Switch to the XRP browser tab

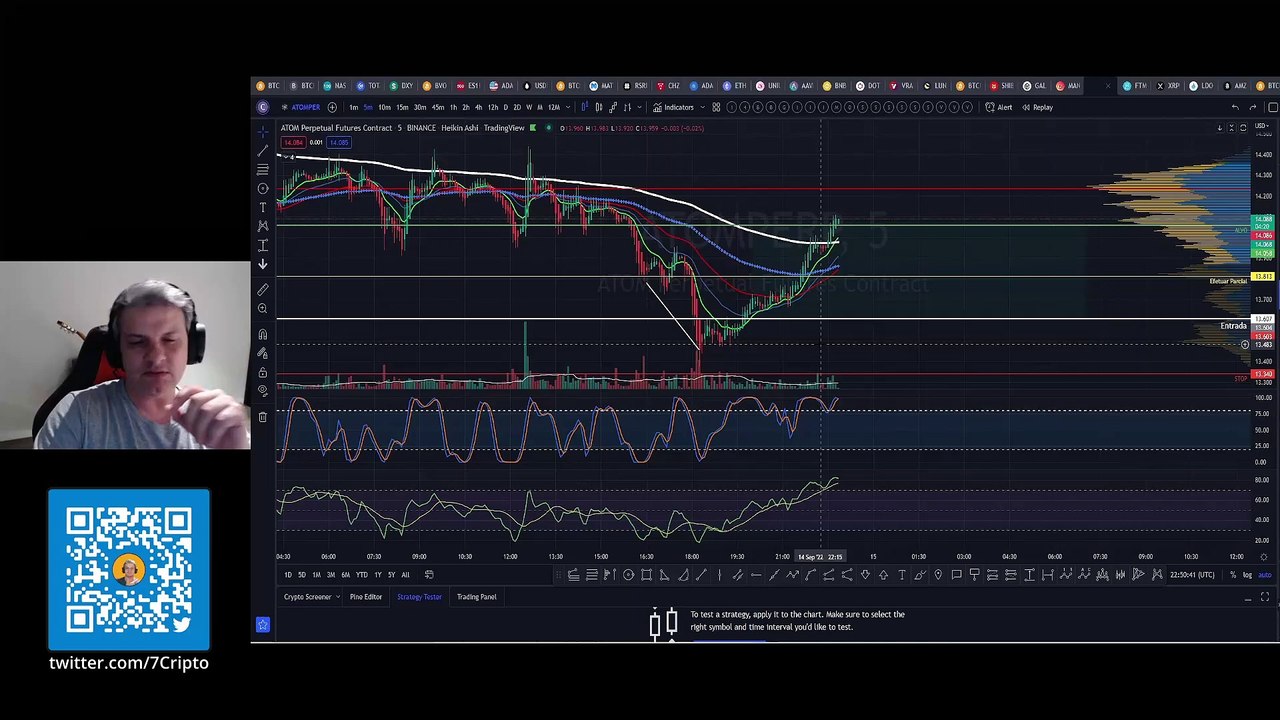point(1169,86)
